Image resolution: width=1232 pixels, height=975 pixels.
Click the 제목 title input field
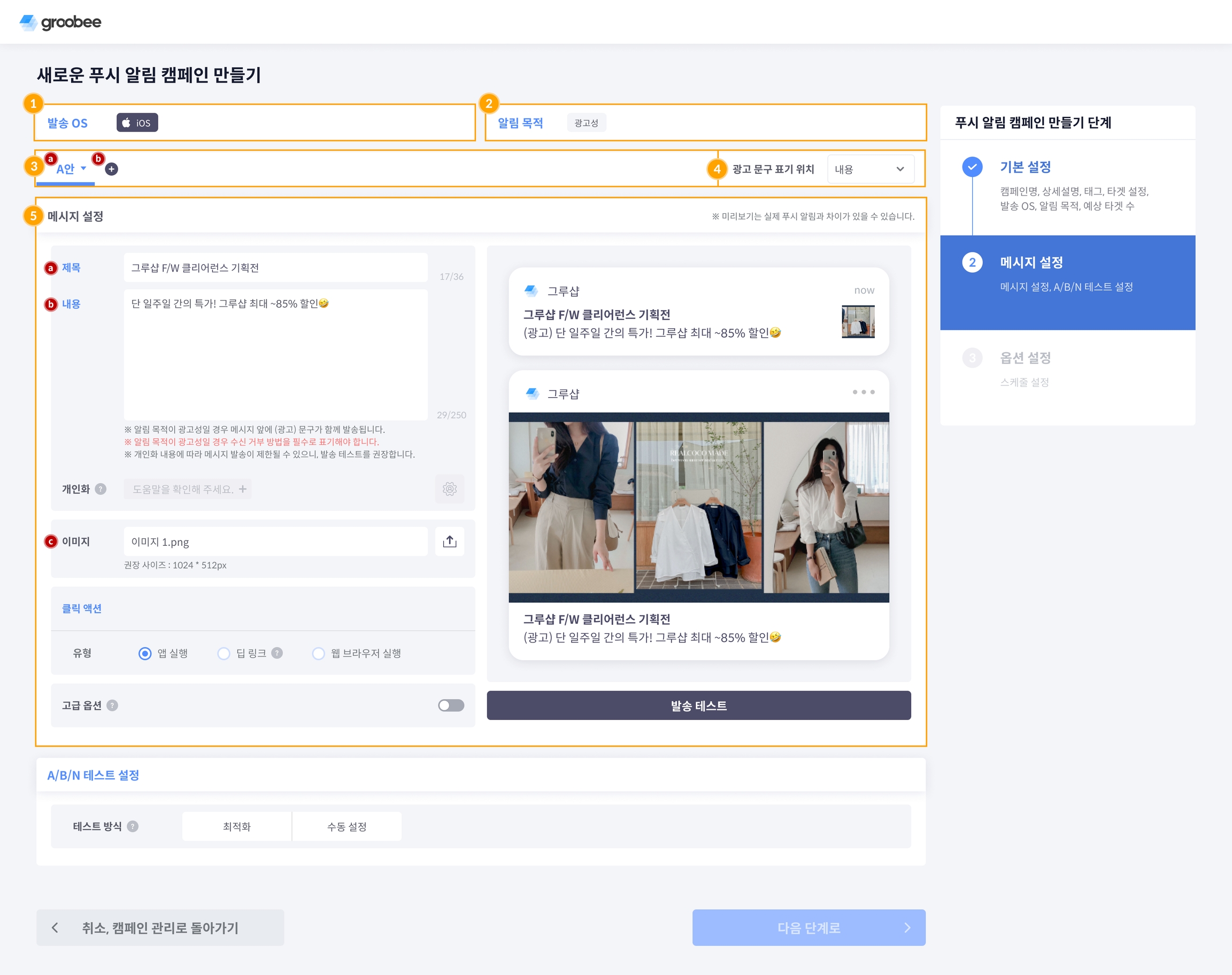coord(275,268)
